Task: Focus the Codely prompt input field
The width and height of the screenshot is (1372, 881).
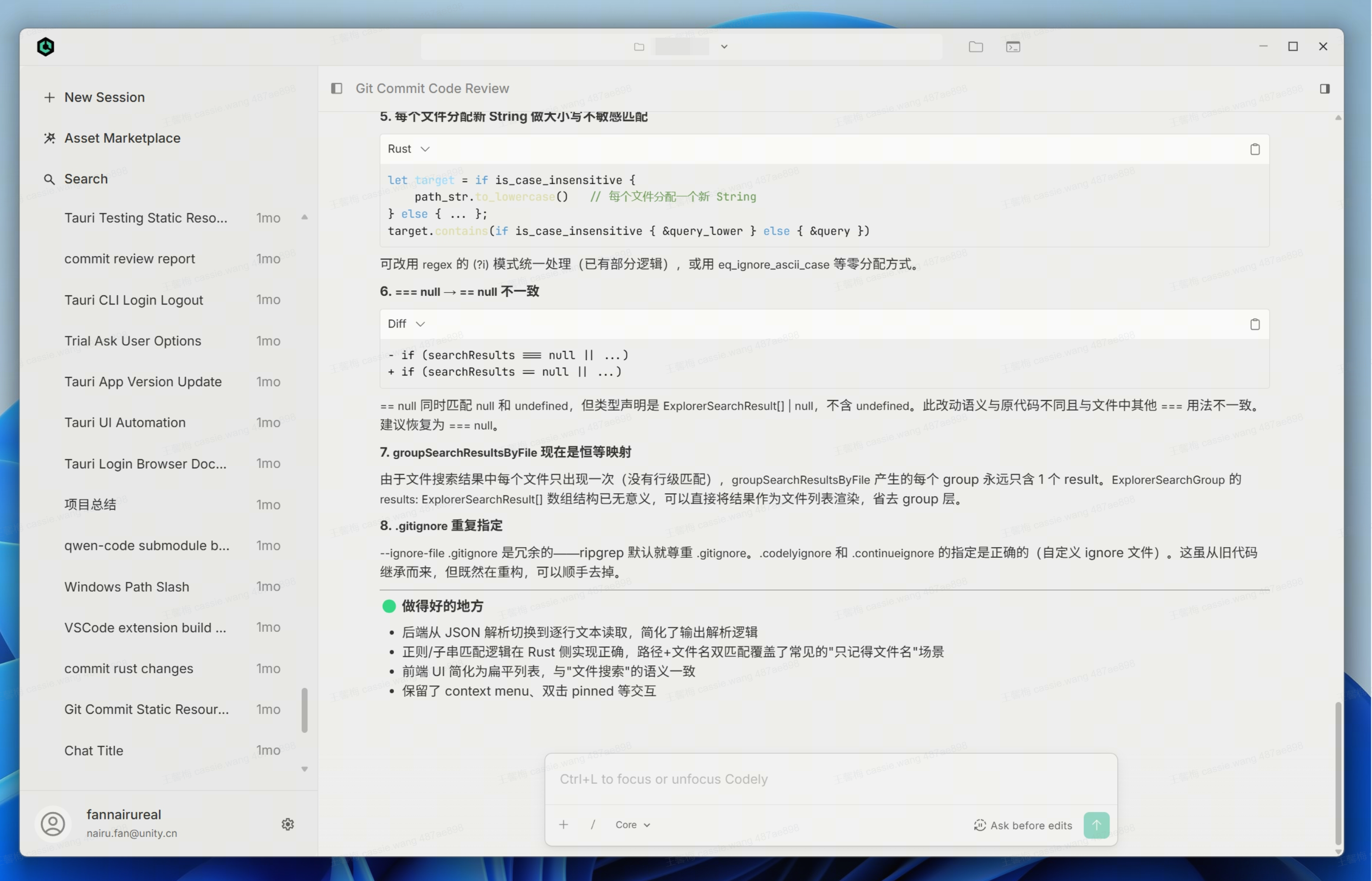Action: [x=830, y=779]
